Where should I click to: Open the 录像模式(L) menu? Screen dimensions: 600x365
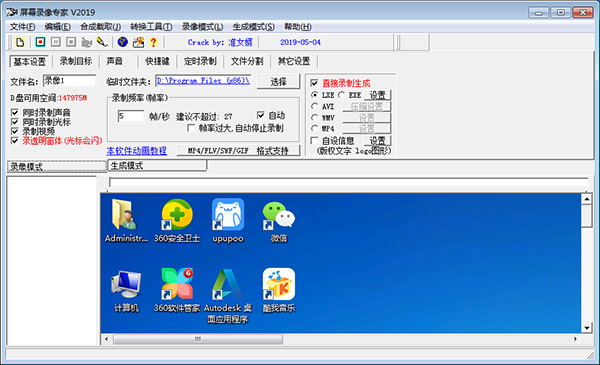[202, 27]
